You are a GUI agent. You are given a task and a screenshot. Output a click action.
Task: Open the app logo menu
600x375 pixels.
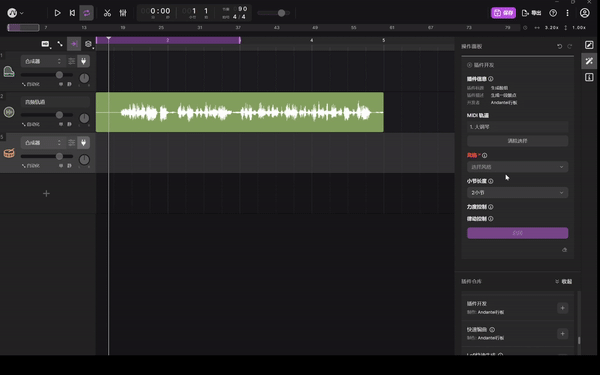(15, 13)
